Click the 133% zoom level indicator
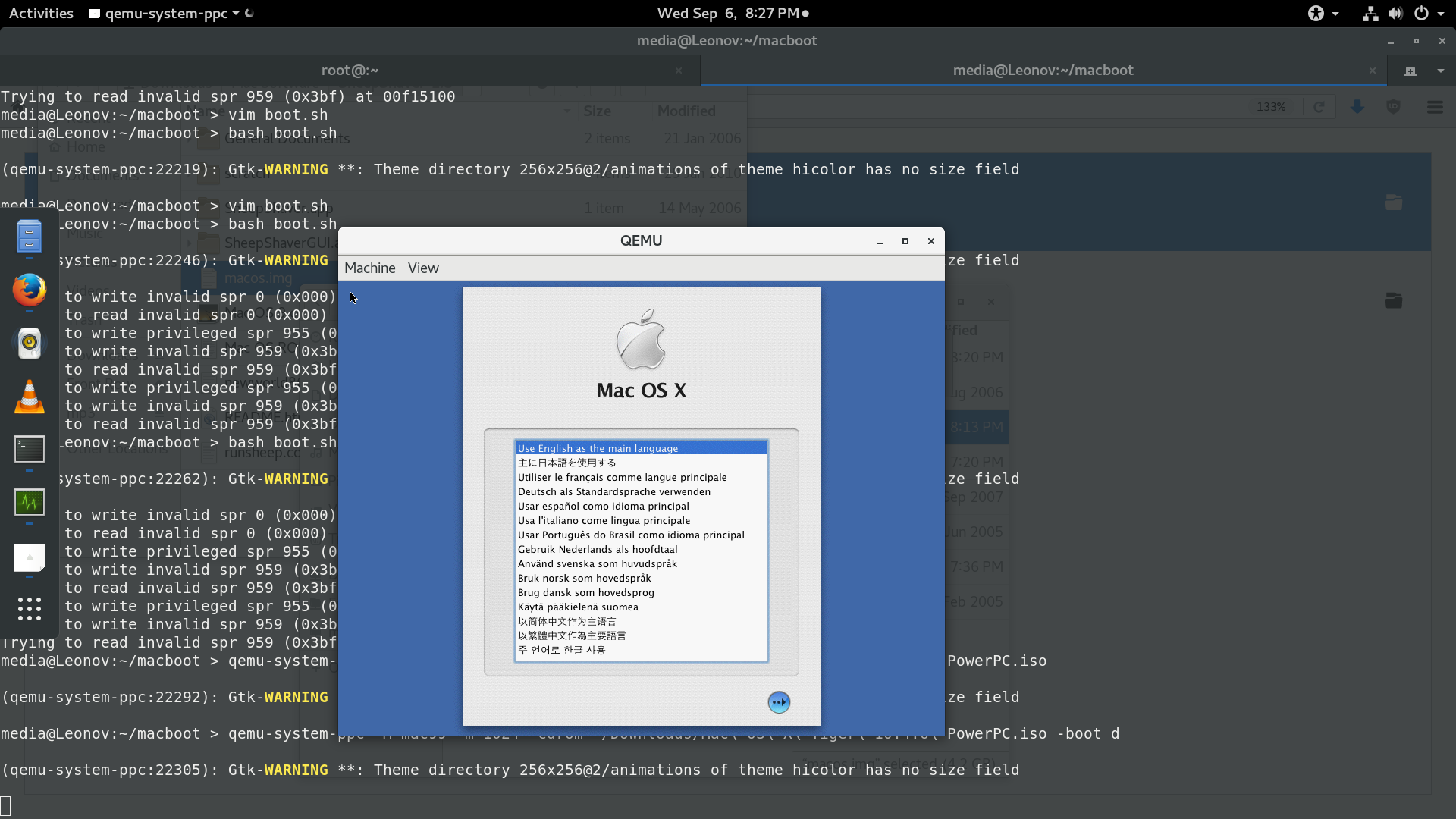Screen dimensions: 1456x819 [x=1271, y=107]
